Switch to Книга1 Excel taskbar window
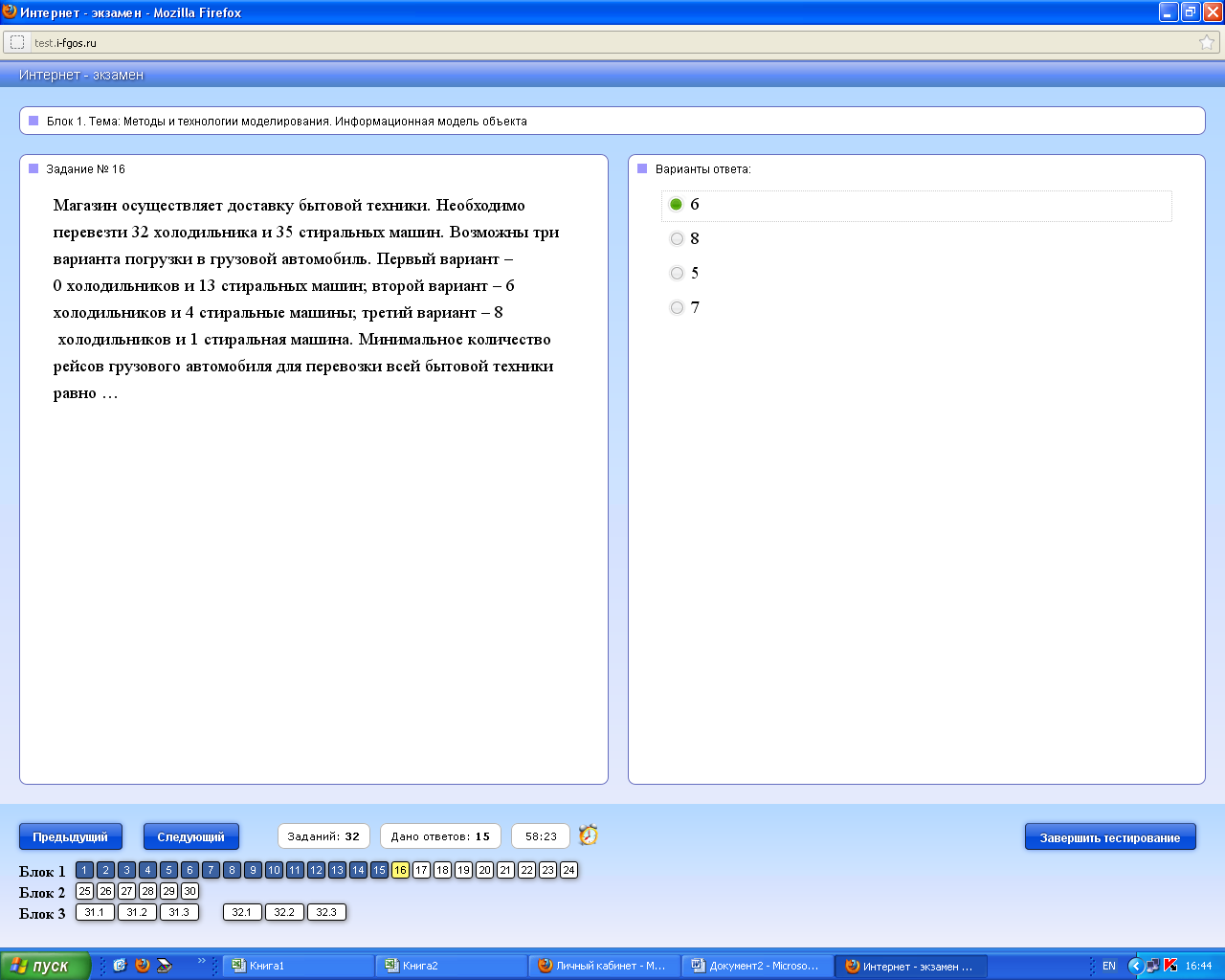The width and height of the screenshot is (1225, 980). pyautogui.click(x=298, y=966)
